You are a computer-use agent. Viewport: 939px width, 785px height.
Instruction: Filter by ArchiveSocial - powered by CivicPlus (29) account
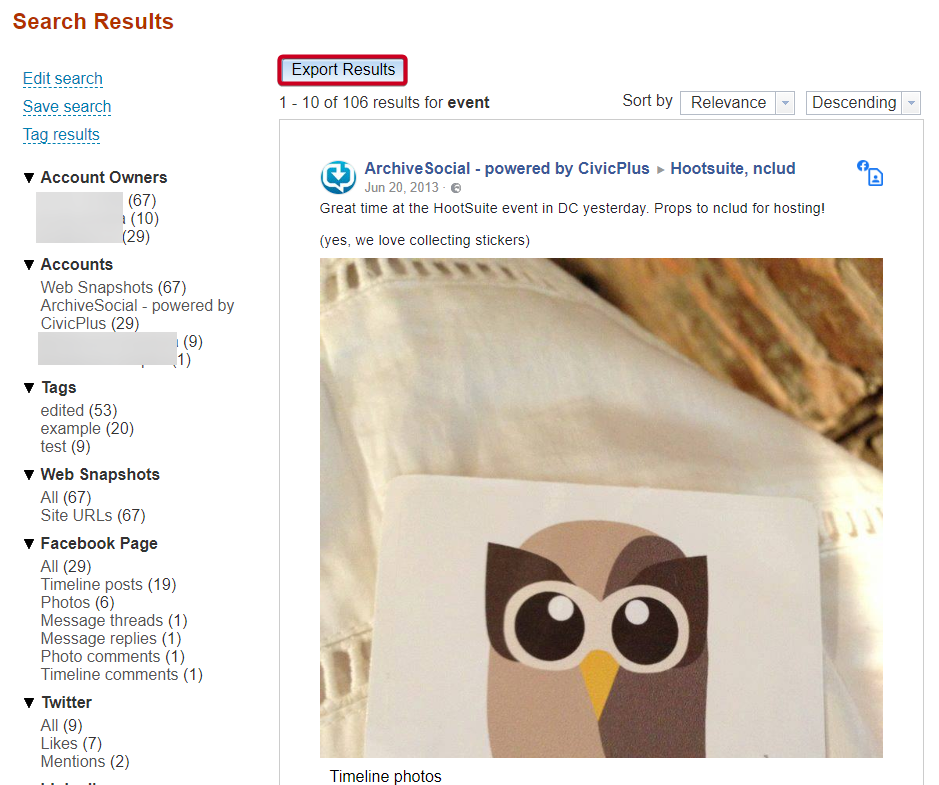point(137,314)
